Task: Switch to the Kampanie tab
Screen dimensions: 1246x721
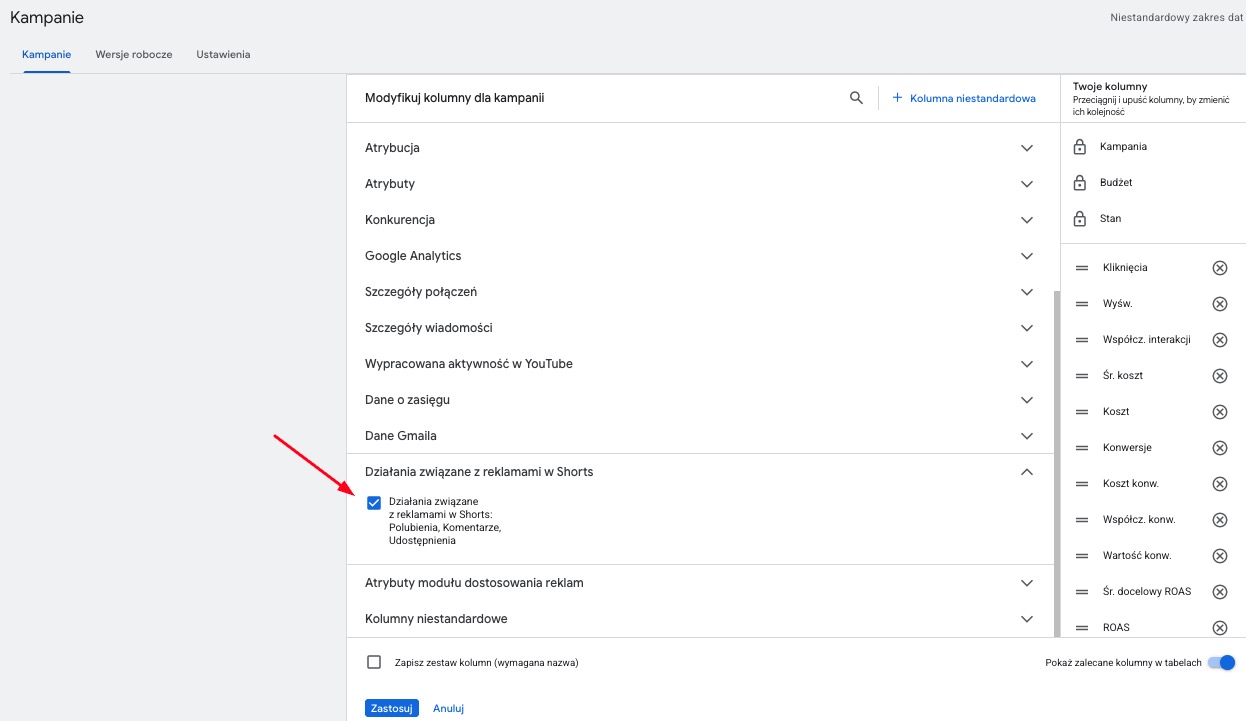Action: point(46,54)
